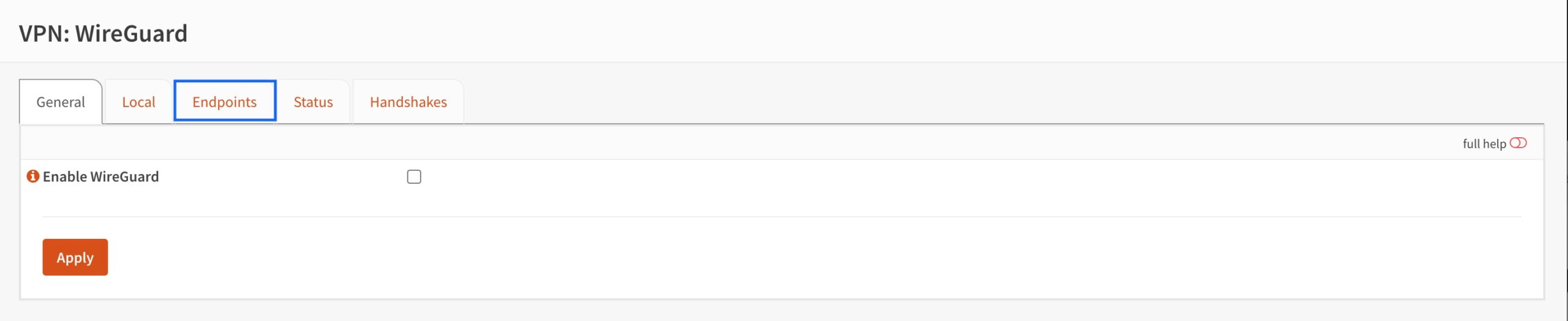This screenshot has height=321, width=1568.
Task: Open the highlighted Endpoints tab
Action: tap(225, 101)
